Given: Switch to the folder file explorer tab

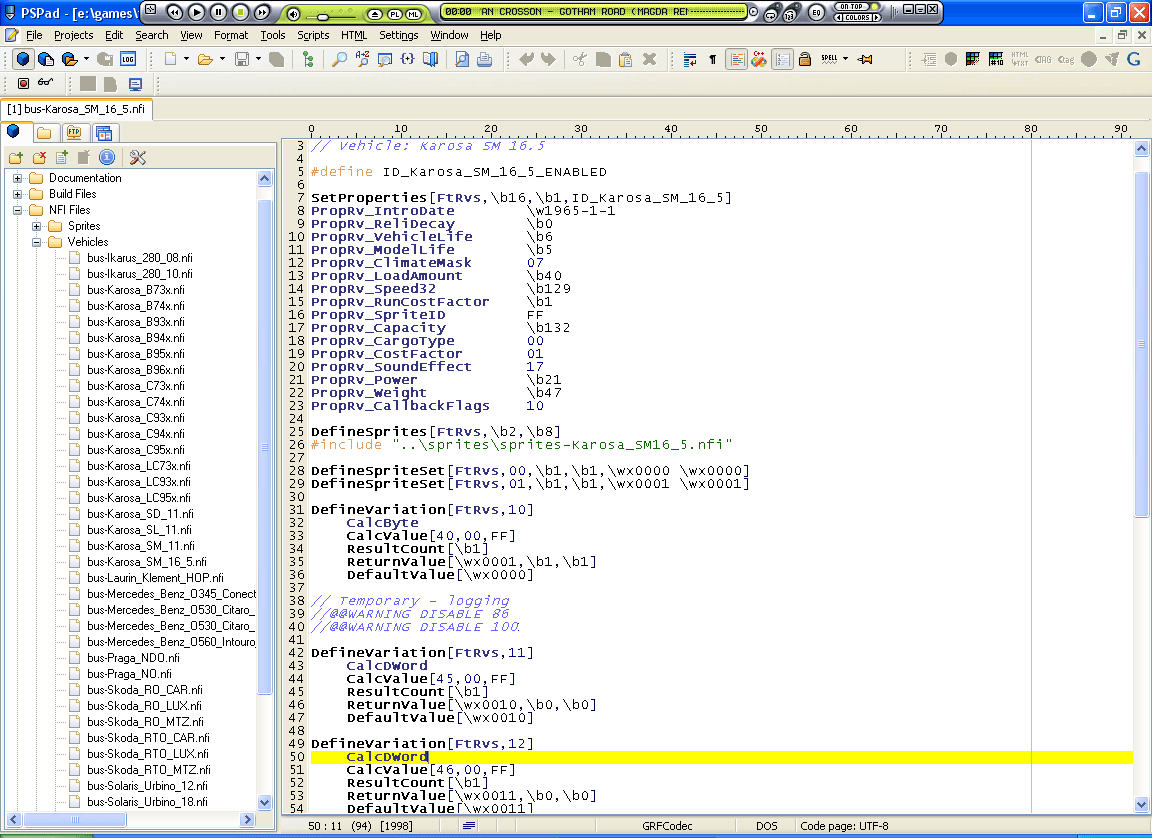Looking at the screenshot, I should pos(44,133).
